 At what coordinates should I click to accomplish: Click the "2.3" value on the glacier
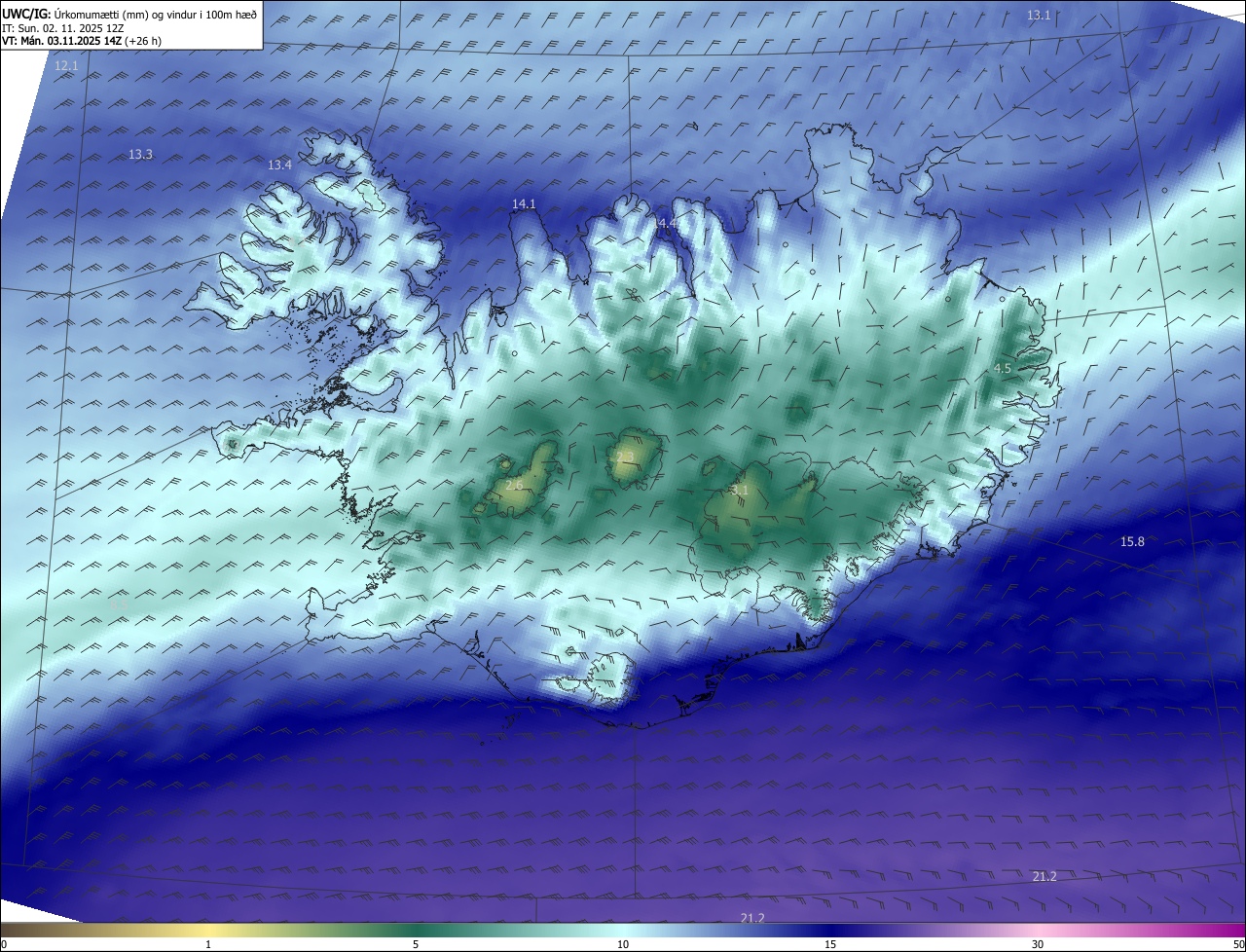click(x=625, y=458)
